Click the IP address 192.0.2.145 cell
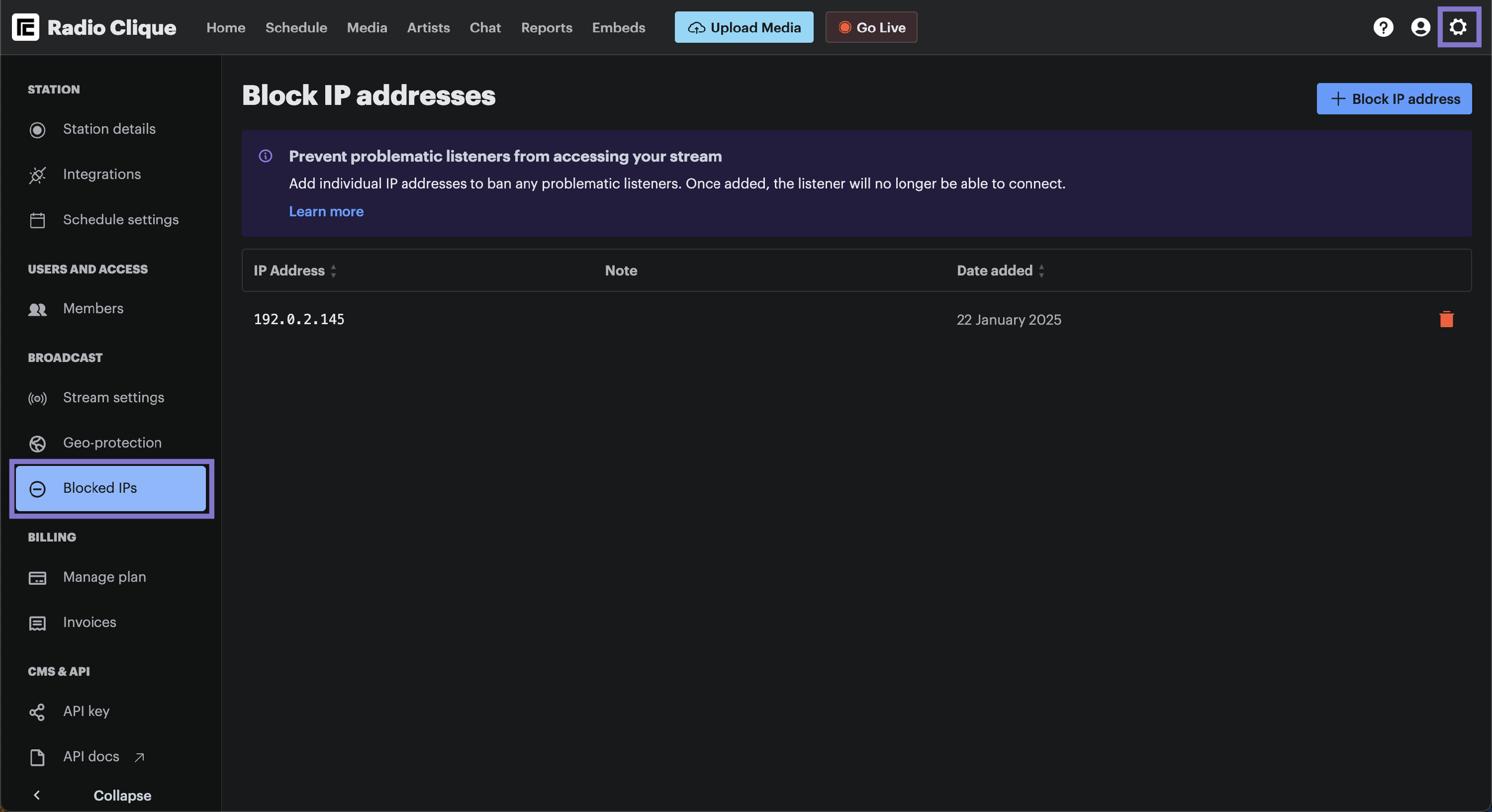Screen dimensions: 1492x812 point(299,319)
